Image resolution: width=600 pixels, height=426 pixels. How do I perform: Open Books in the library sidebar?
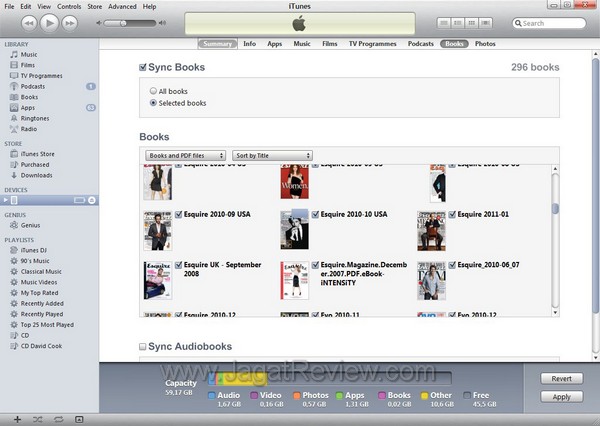[x=29, y=97]
